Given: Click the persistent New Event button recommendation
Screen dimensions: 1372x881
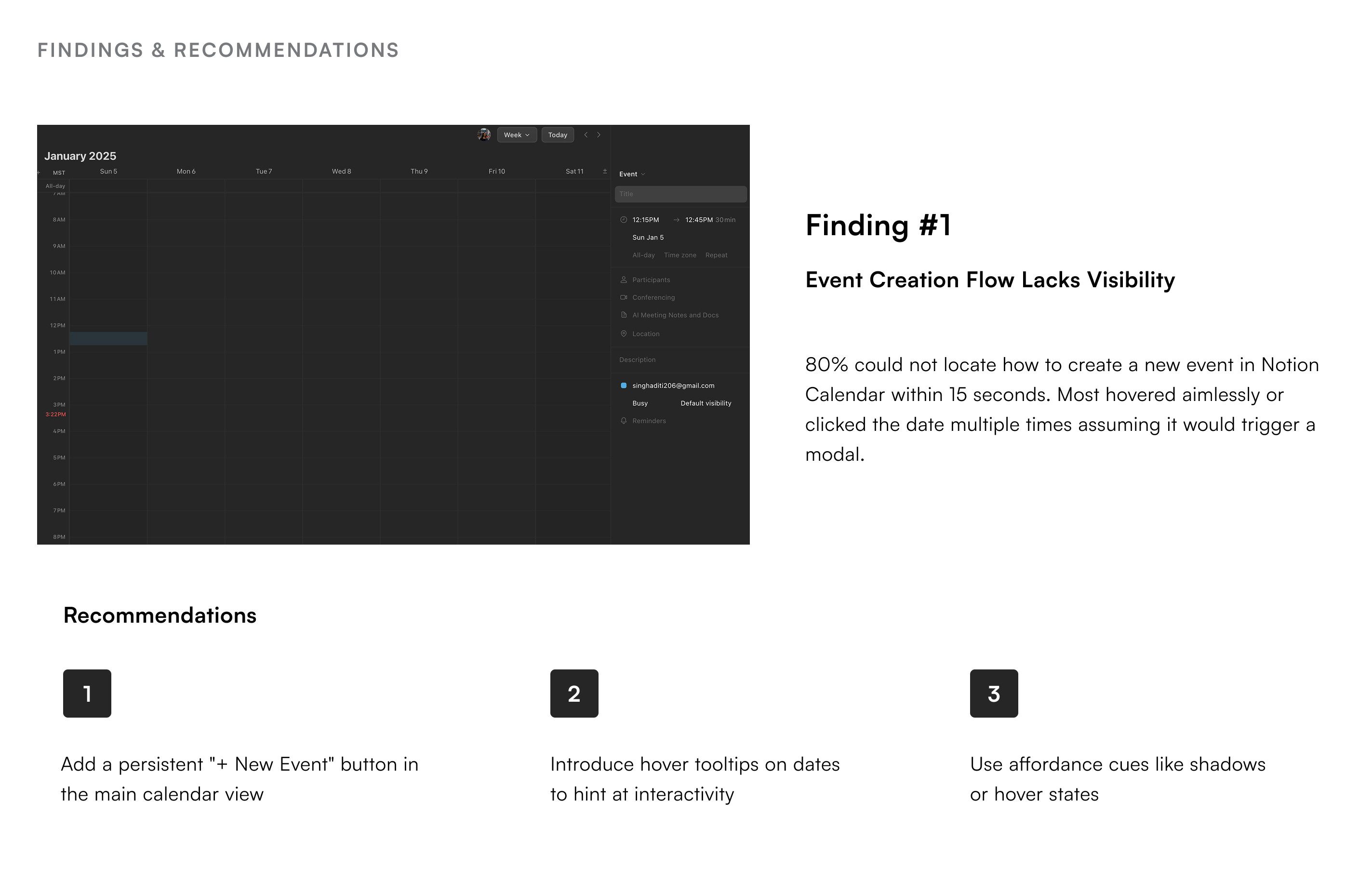Looking at the screenshot, I should [240, 779].
